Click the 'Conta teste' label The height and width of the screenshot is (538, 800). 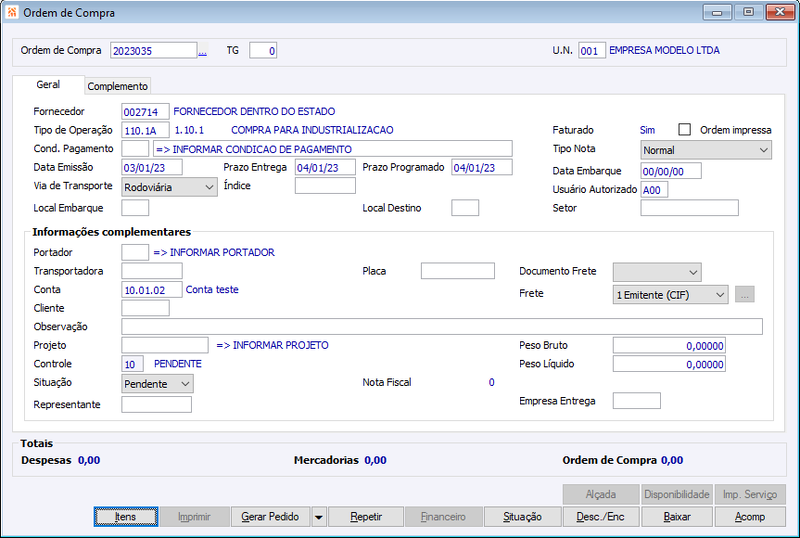tap(212, 289)
